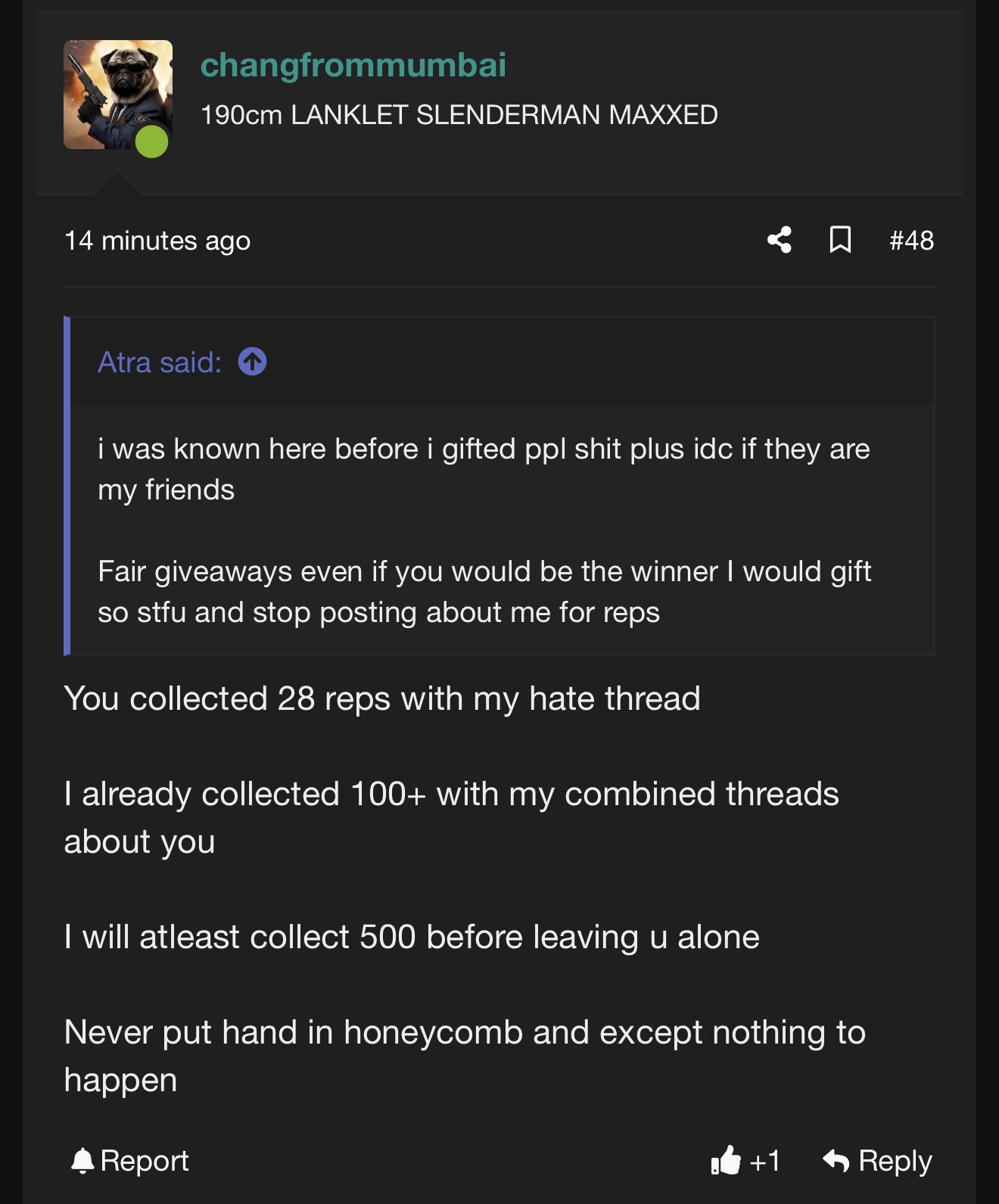Viewport: 999px width, 1204px height.
Task: Like the post with thumbs-up icon
Action: (726, 1160)
